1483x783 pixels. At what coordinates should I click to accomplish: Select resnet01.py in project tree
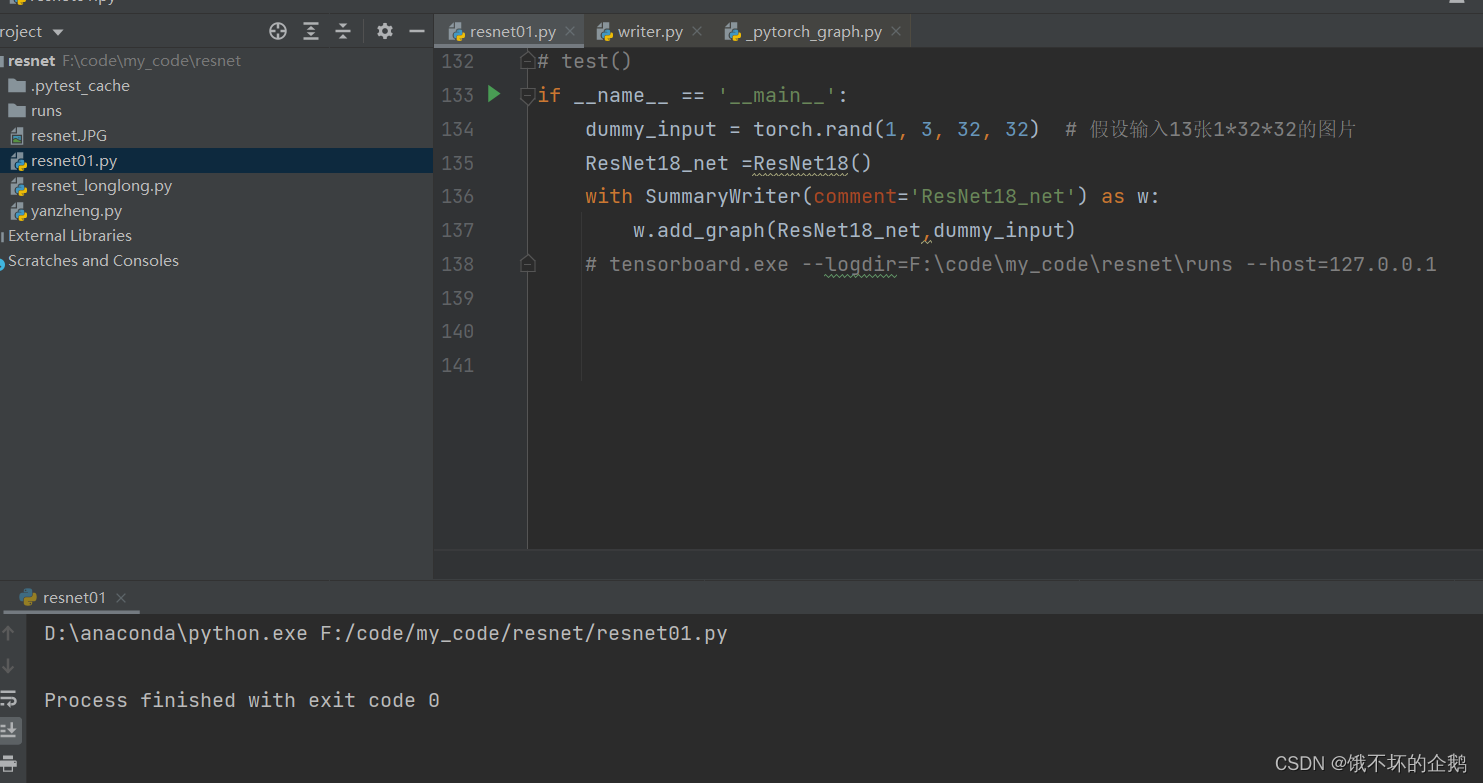click(x=216, y=160)
